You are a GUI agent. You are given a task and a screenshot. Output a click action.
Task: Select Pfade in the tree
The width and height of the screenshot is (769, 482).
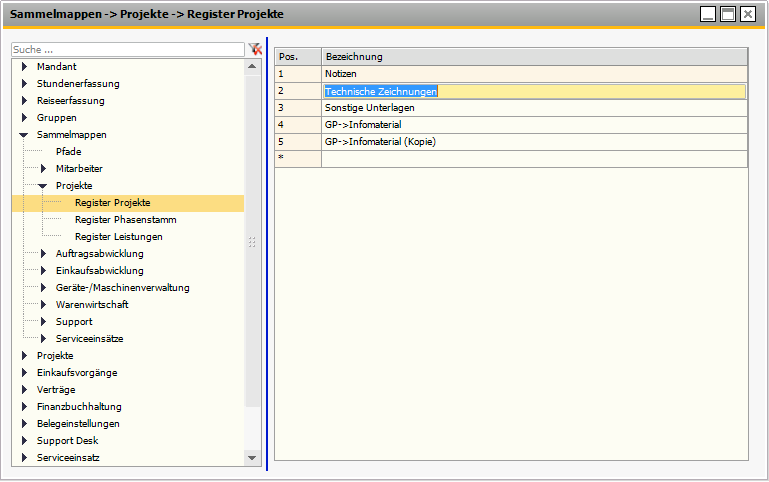tap(69, 152)
